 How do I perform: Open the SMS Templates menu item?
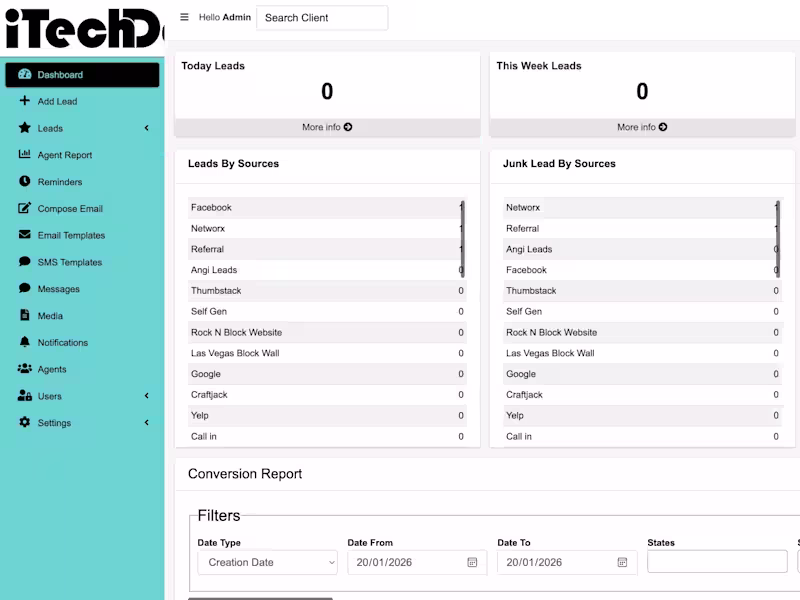tap(82, 262)
